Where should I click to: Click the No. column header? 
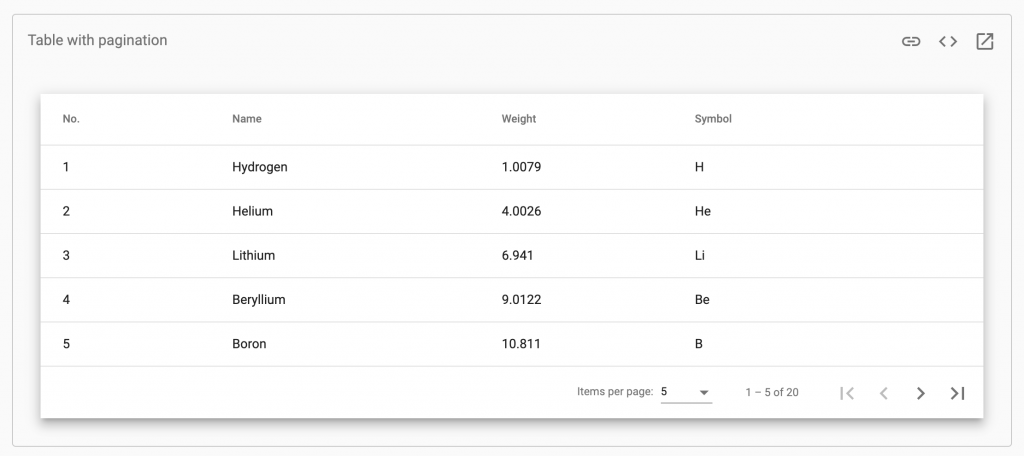(x=71, y=119)
